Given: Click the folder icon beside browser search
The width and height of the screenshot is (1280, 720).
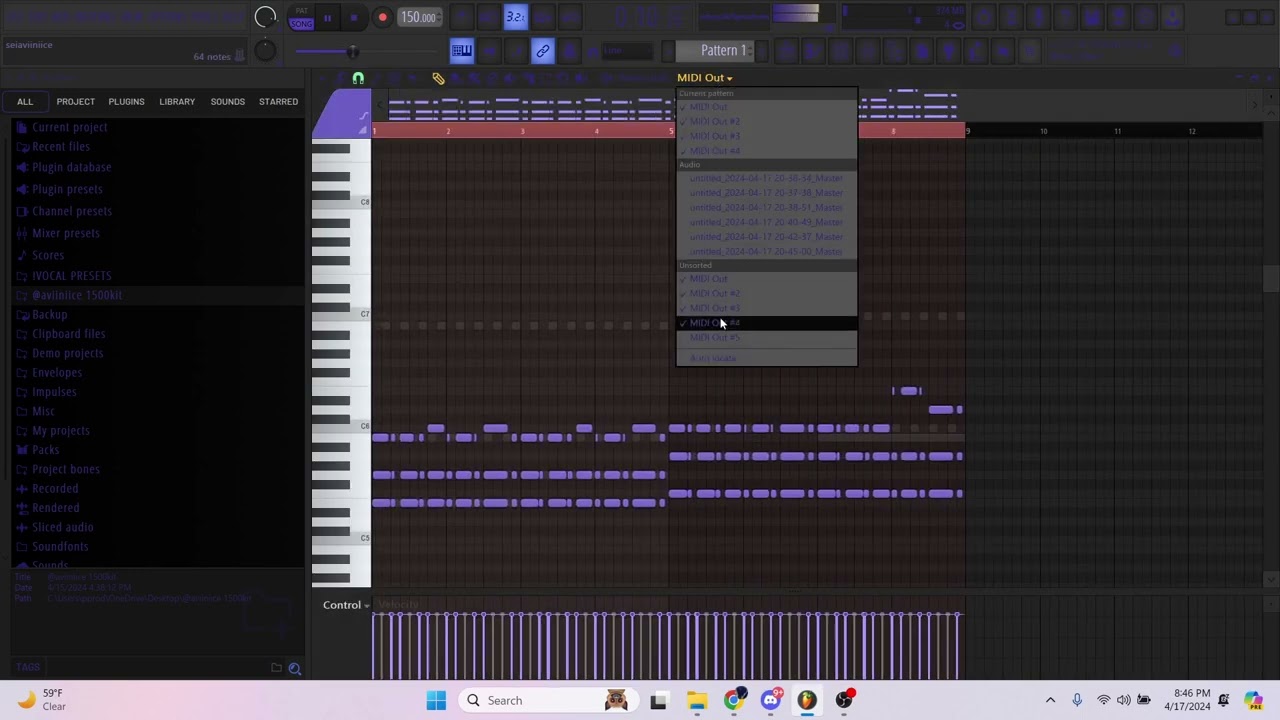Looking at the screenshot, I should coord(276,668).
